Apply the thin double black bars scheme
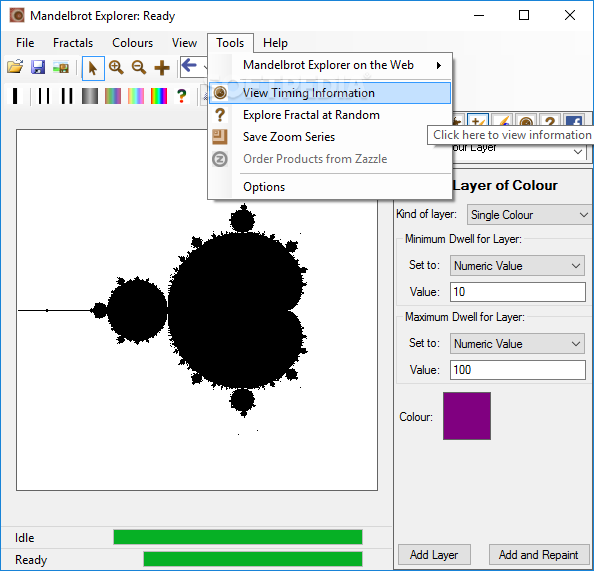This screenshot has width=594, height=571. (x=44, y=96)
